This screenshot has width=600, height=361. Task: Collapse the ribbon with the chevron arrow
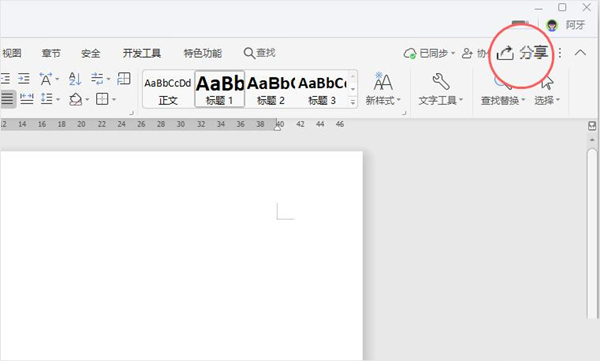[x=580, y=53]
